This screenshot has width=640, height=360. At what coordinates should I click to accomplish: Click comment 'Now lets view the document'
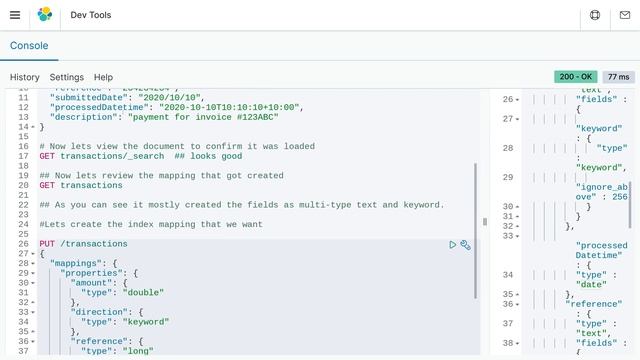[177, 147]
